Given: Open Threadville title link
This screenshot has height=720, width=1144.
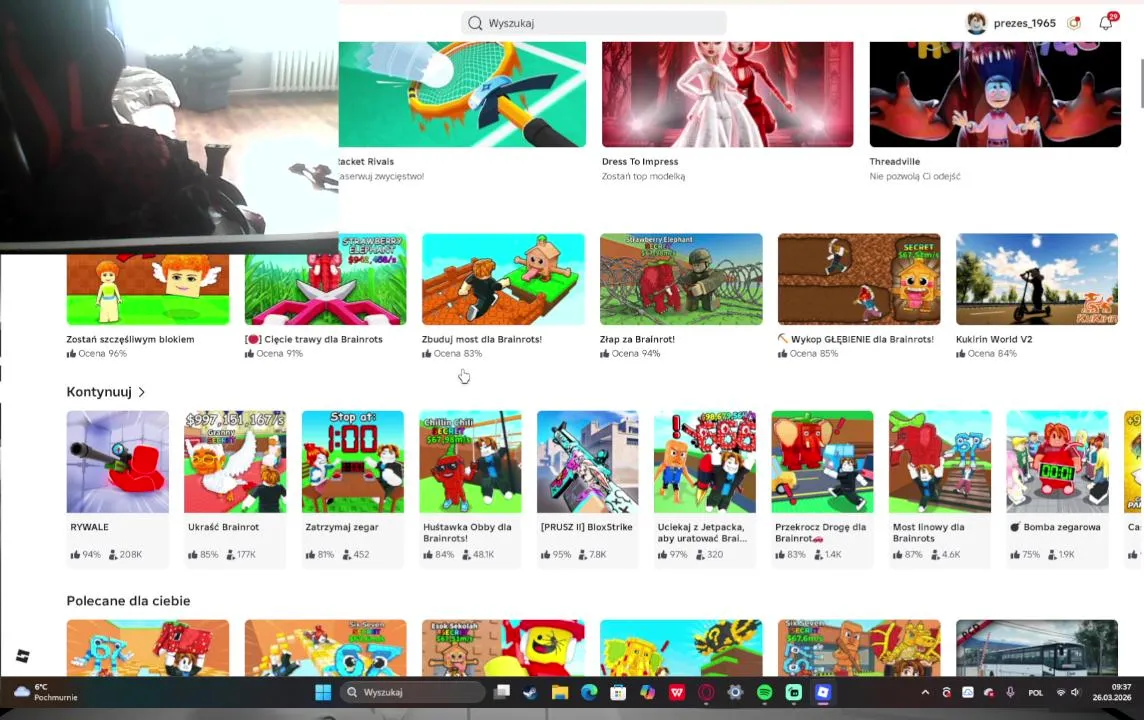Looking at the screenshot, I should tap(894, 161).
